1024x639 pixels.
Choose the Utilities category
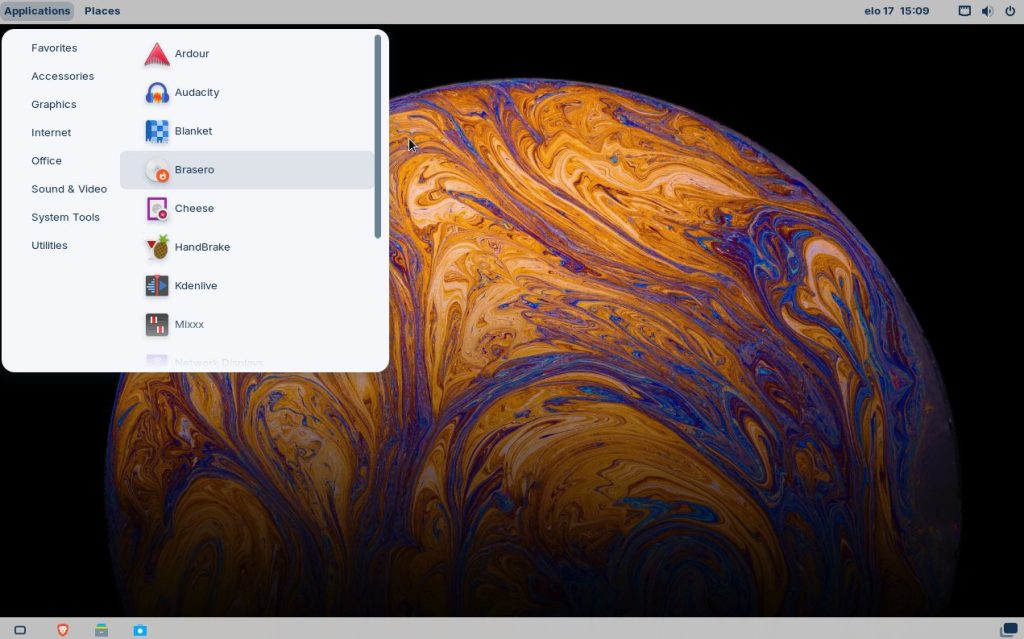point(50,245)
